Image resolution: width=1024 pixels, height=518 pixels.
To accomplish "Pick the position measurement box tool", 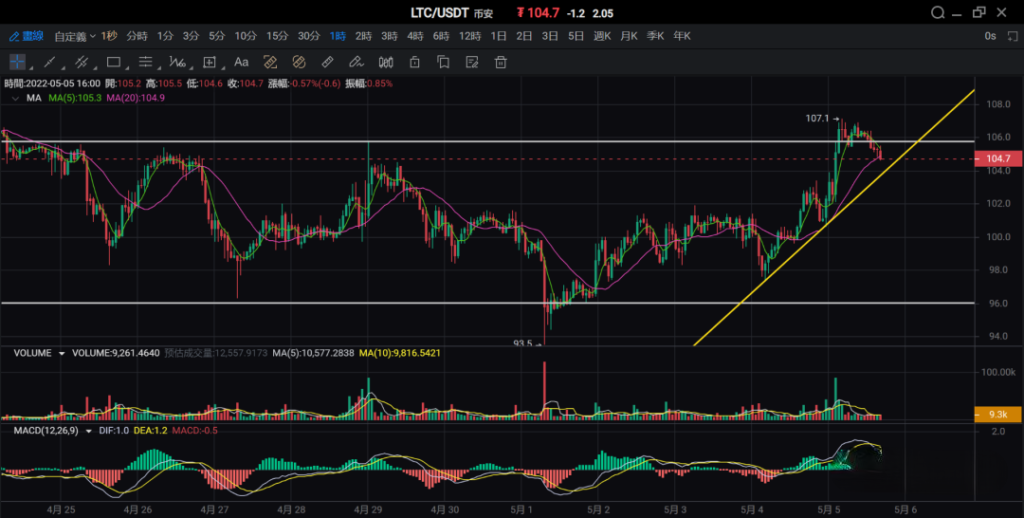I will point(209,62).
